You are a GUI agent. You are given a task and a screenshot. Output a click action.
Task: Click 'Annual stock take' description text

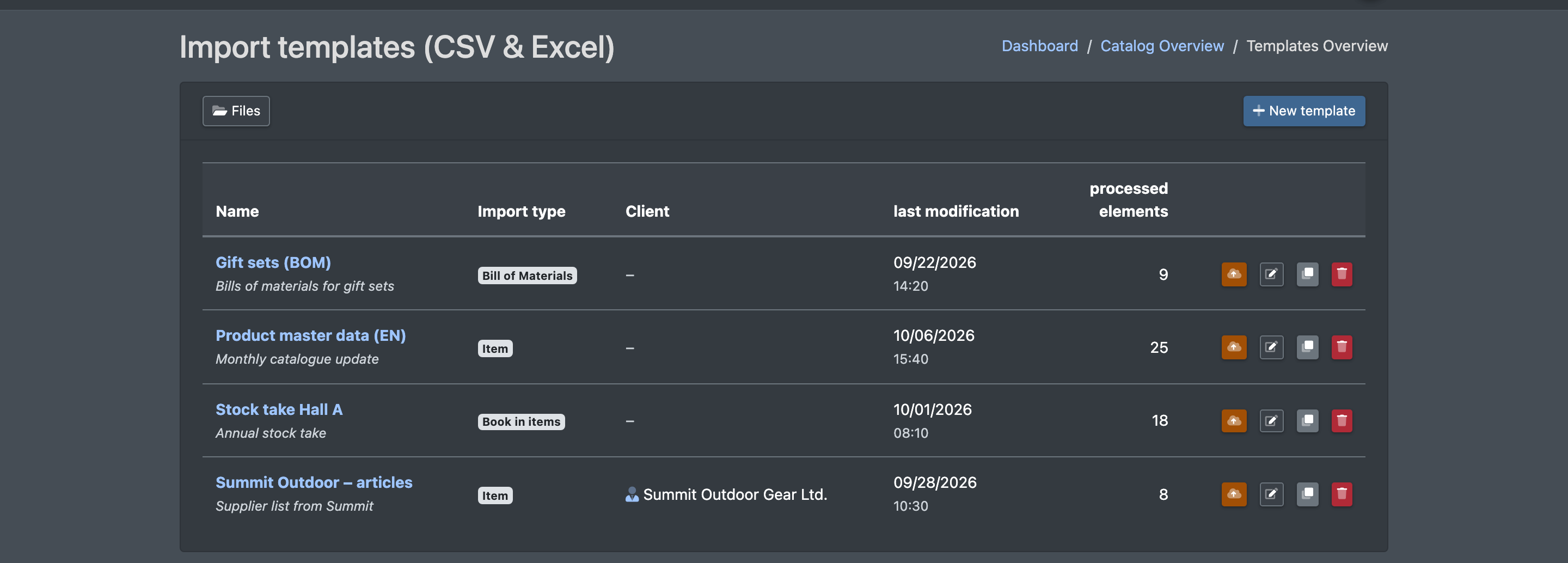[x=271, y=433]
